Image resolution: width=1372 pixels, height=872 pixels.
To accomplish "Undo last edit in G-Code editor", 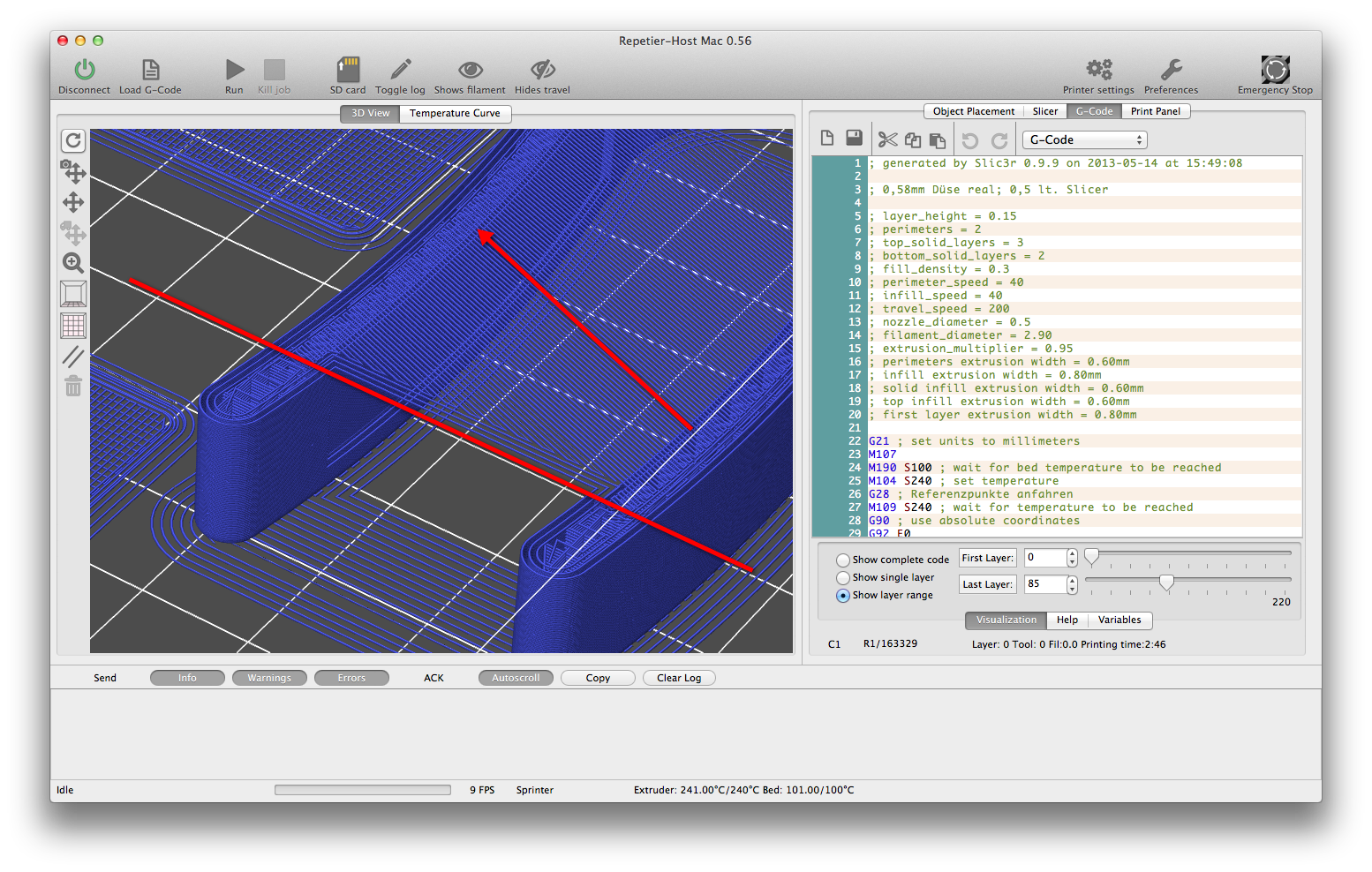I will [970, 140].
